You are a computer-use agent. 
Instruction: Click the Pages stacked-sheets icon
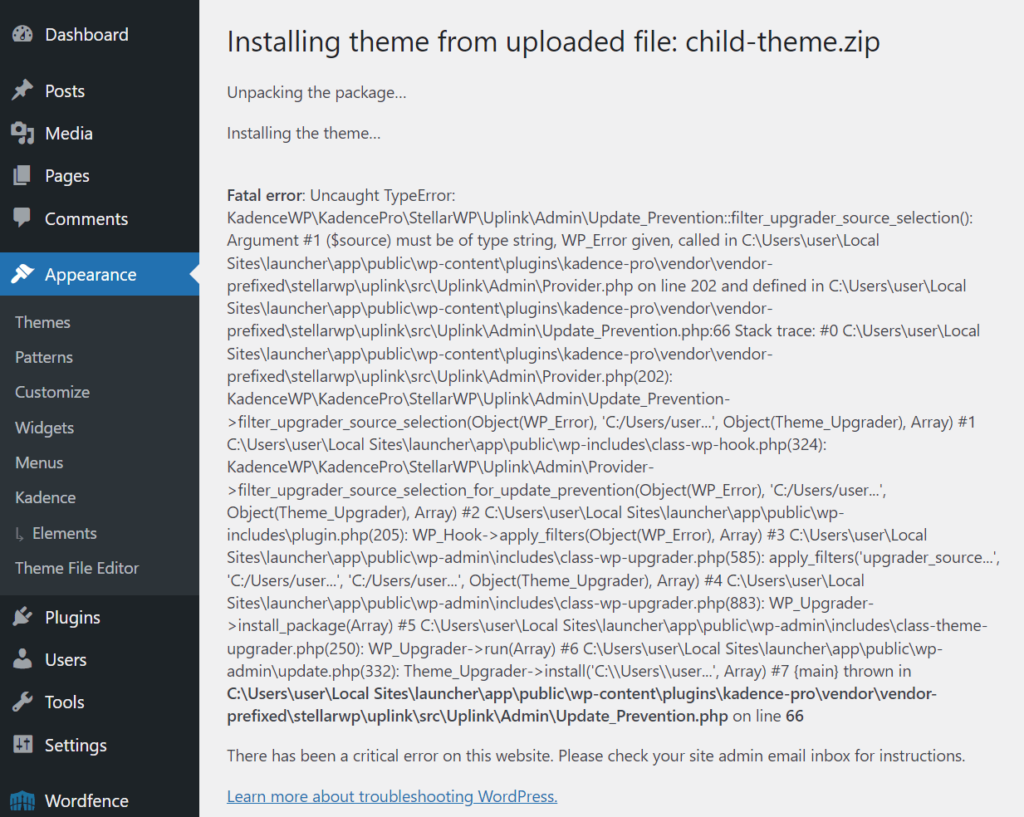point(22,176)
